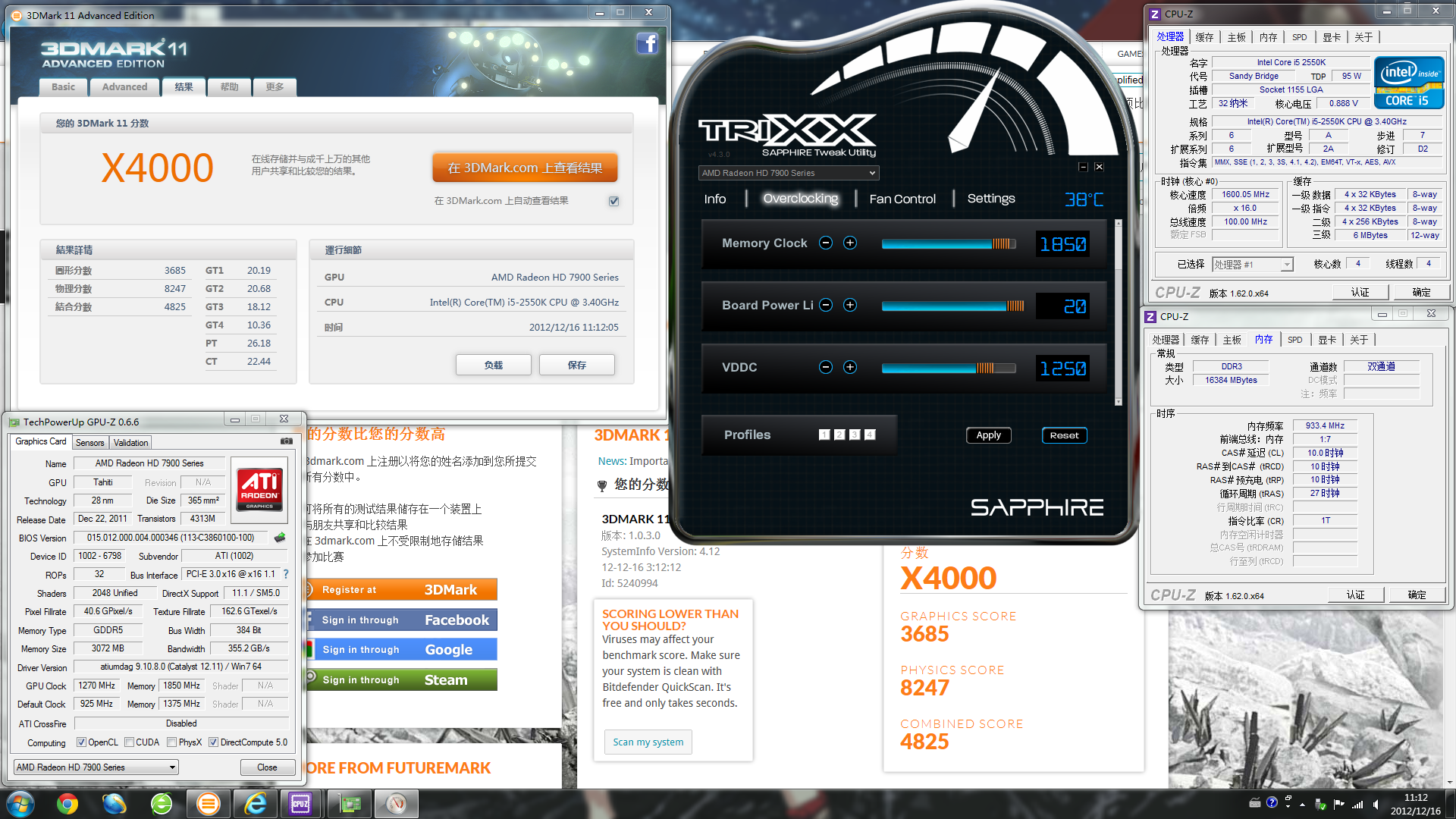
Task: Click the VDDC slider bar
Action: point(949,368)
